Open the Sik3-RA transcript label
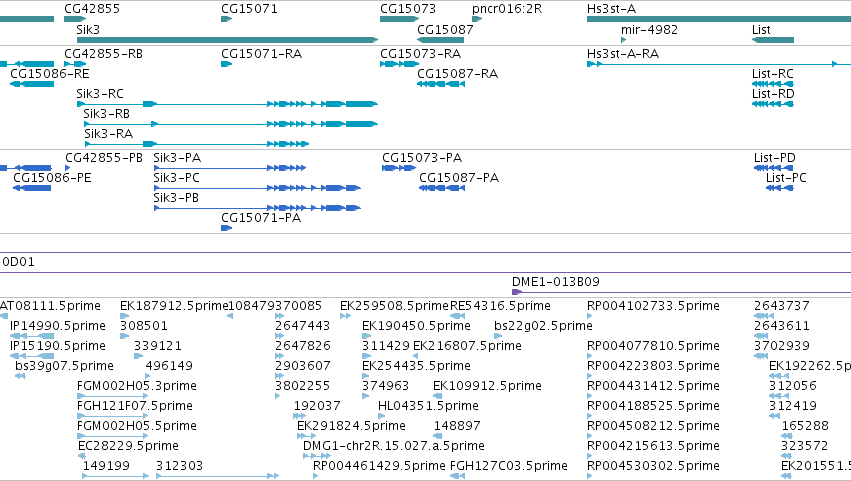This screenshot has height=481, width=851. (109, 134)
